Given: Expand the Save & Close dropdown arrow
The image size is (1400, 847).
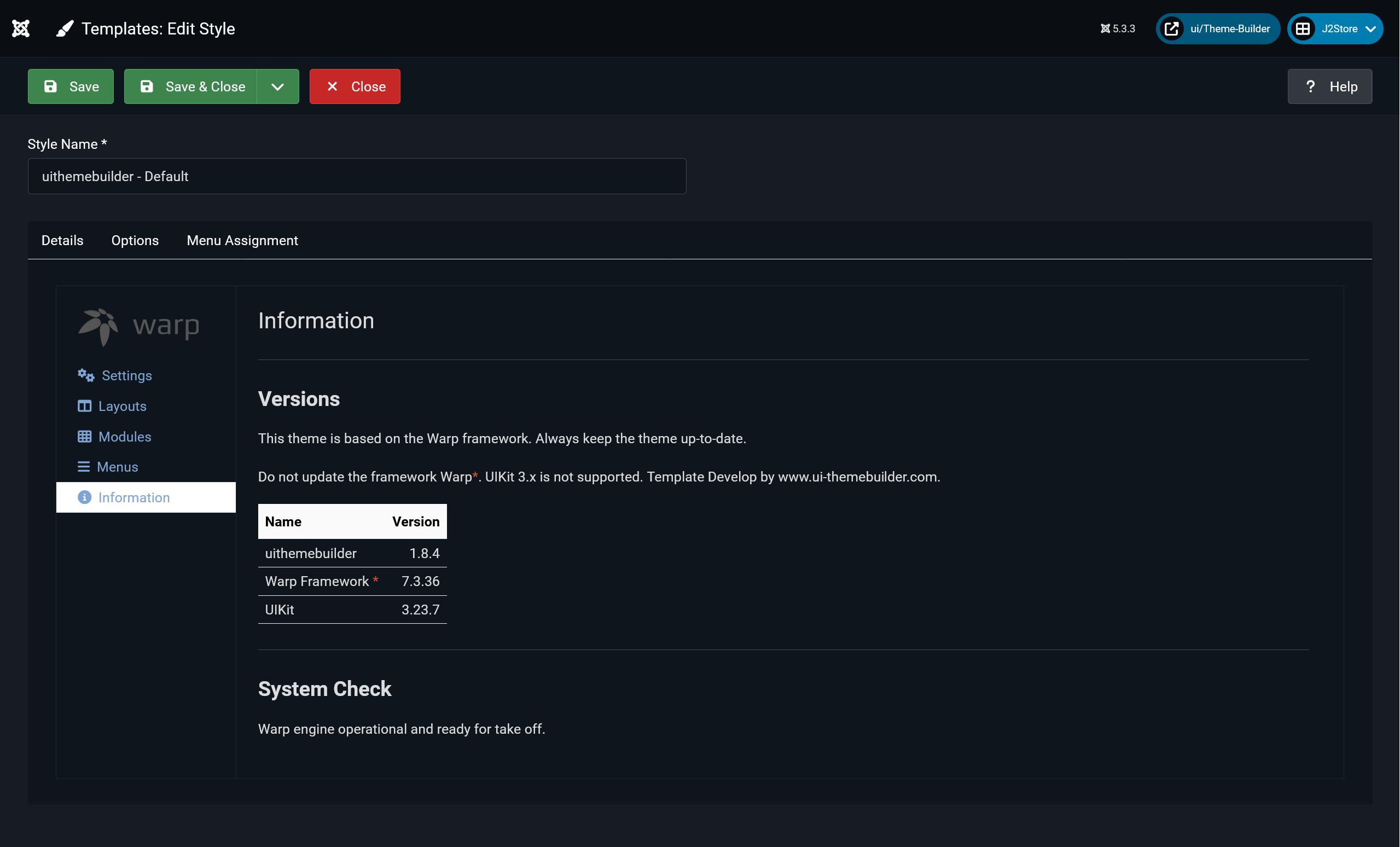Looking at the screenshot, I should click(277, 86).
